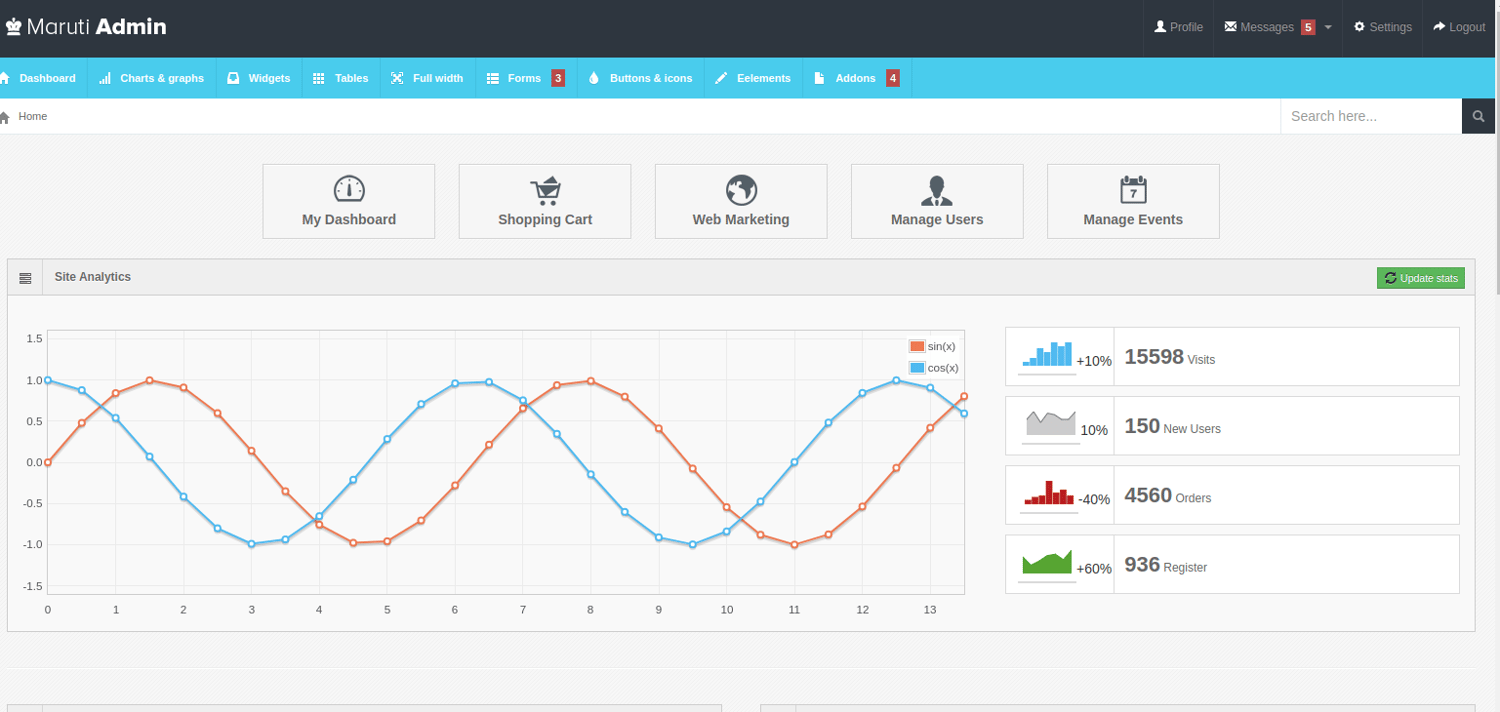Click the search magnifier button
The image size is (1500, 712).
click(x=1479, y=116)
